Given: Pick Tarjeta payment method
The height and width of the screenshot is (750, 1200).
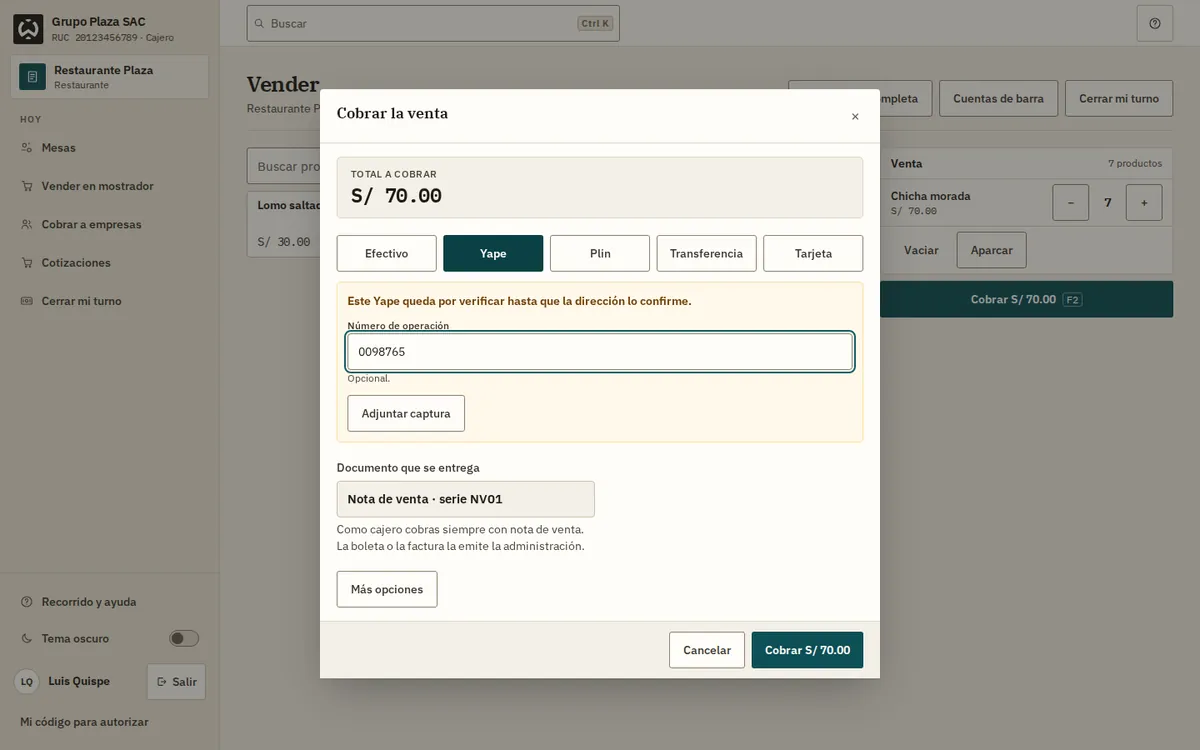Looking at the screenshot, I should tap(813, 253).
